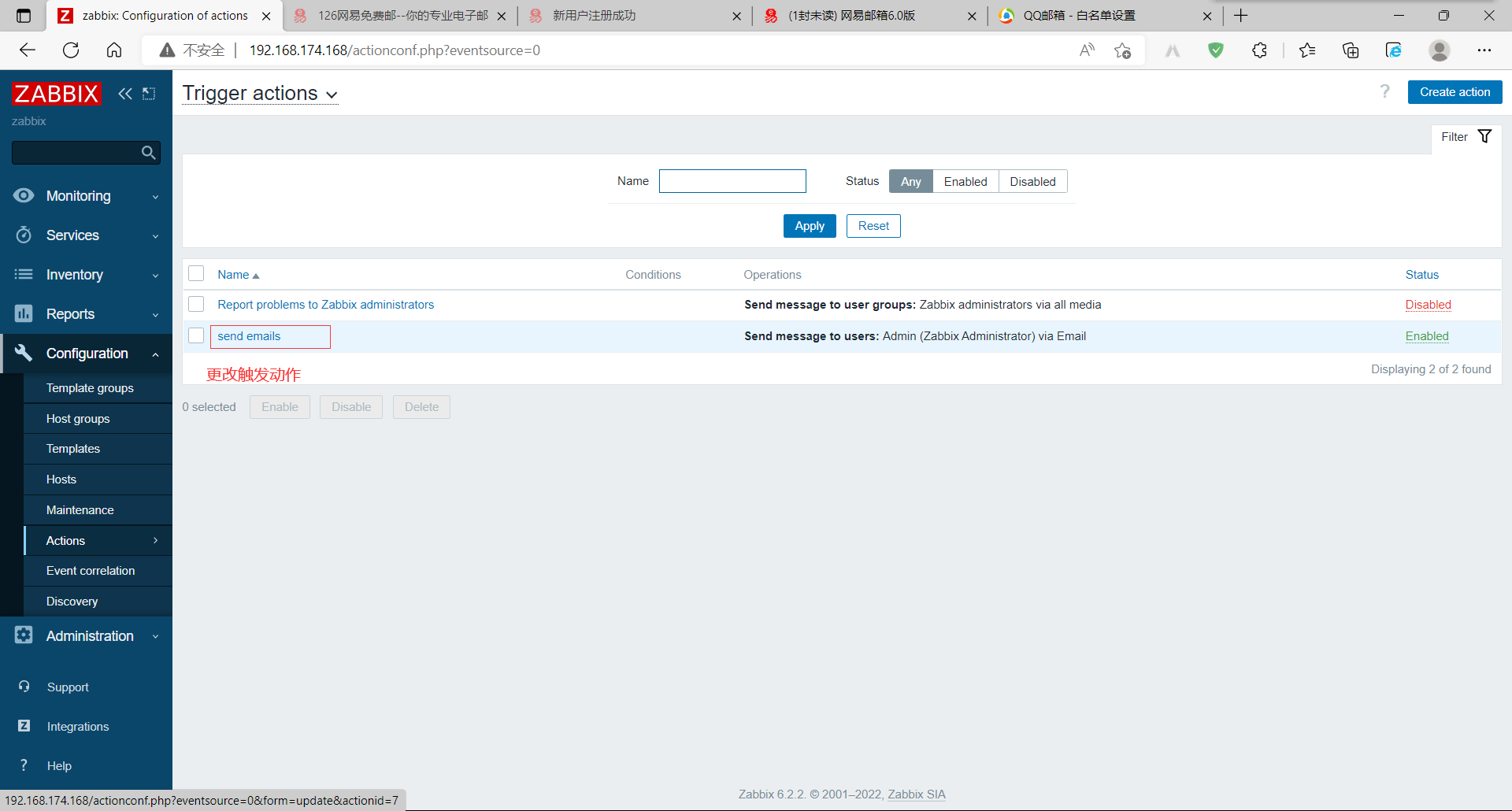Check the box for Report problems to Zabbix administrators
Image resolution: width=1512 pixels, height=811 pixels.
(196, 304)
